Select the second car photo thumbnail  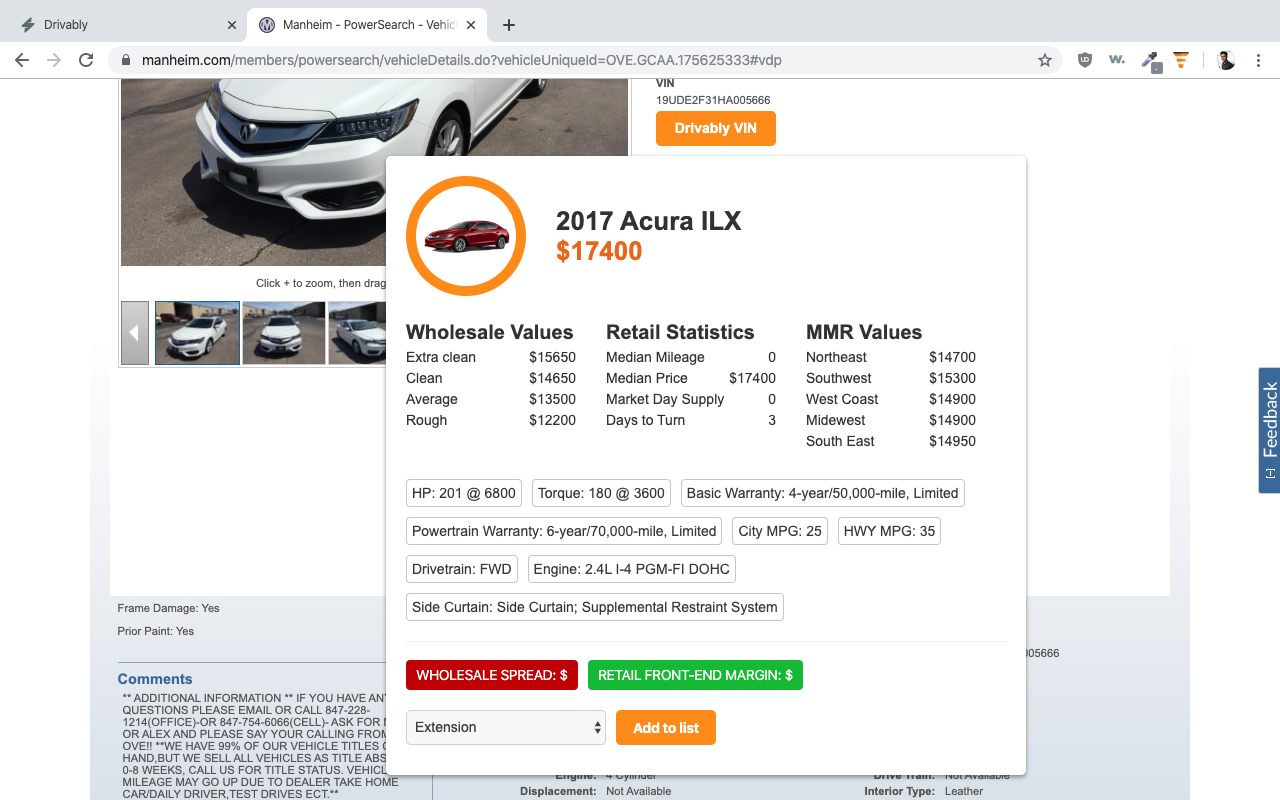pyautogui.click(x=284, y=333)
